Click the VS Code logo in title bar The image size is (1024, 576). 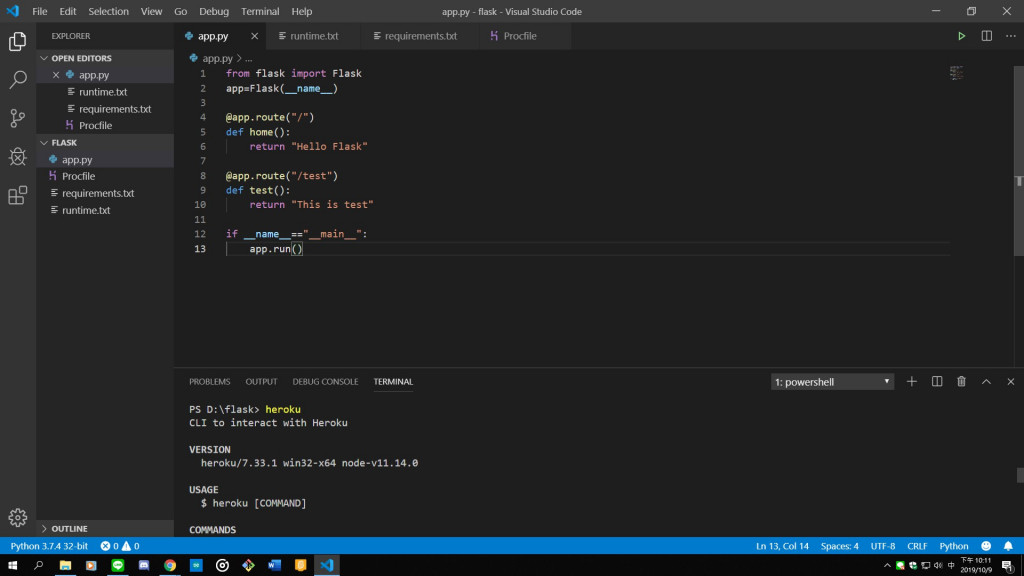tap(12, 11)
